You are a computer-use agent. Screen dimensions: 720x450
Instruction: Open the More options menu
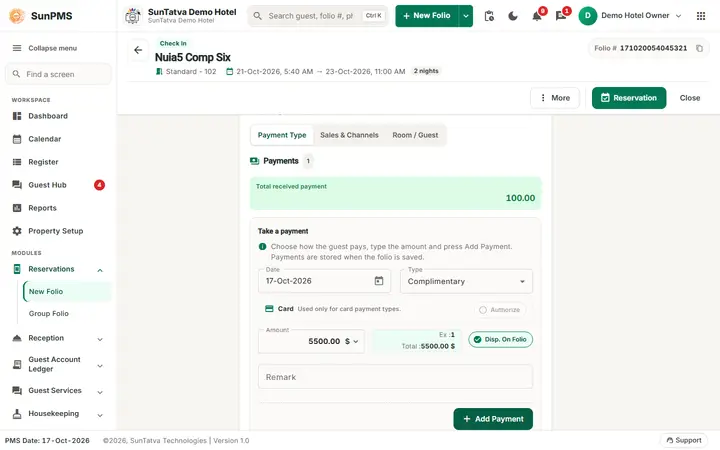click(555, 98)
